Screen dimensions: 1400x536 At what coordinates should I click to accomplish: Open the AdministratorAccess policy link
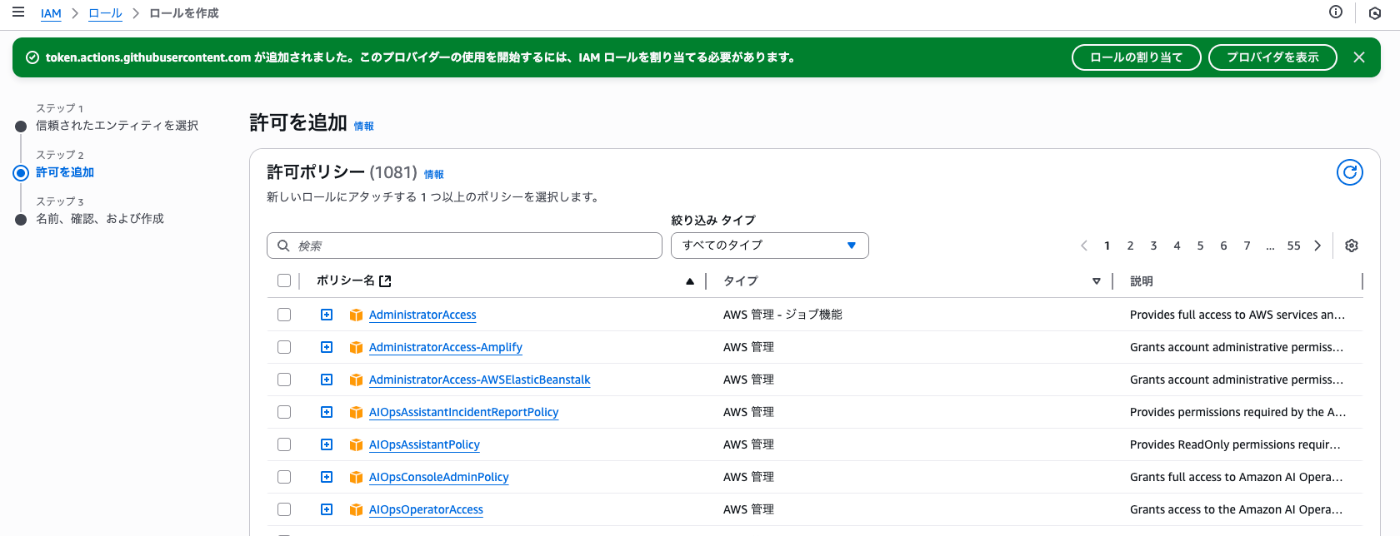click(x=422, y=315)
